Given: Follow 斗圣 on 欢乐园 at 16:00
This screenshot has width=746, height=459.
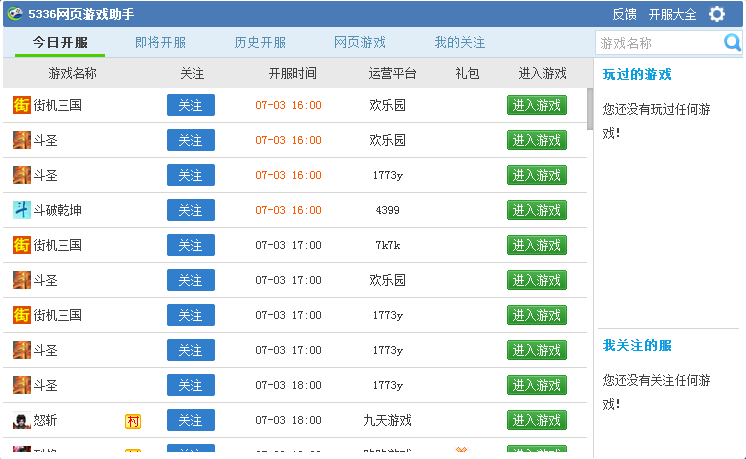Looking at the screenshot, I should 191,140.
